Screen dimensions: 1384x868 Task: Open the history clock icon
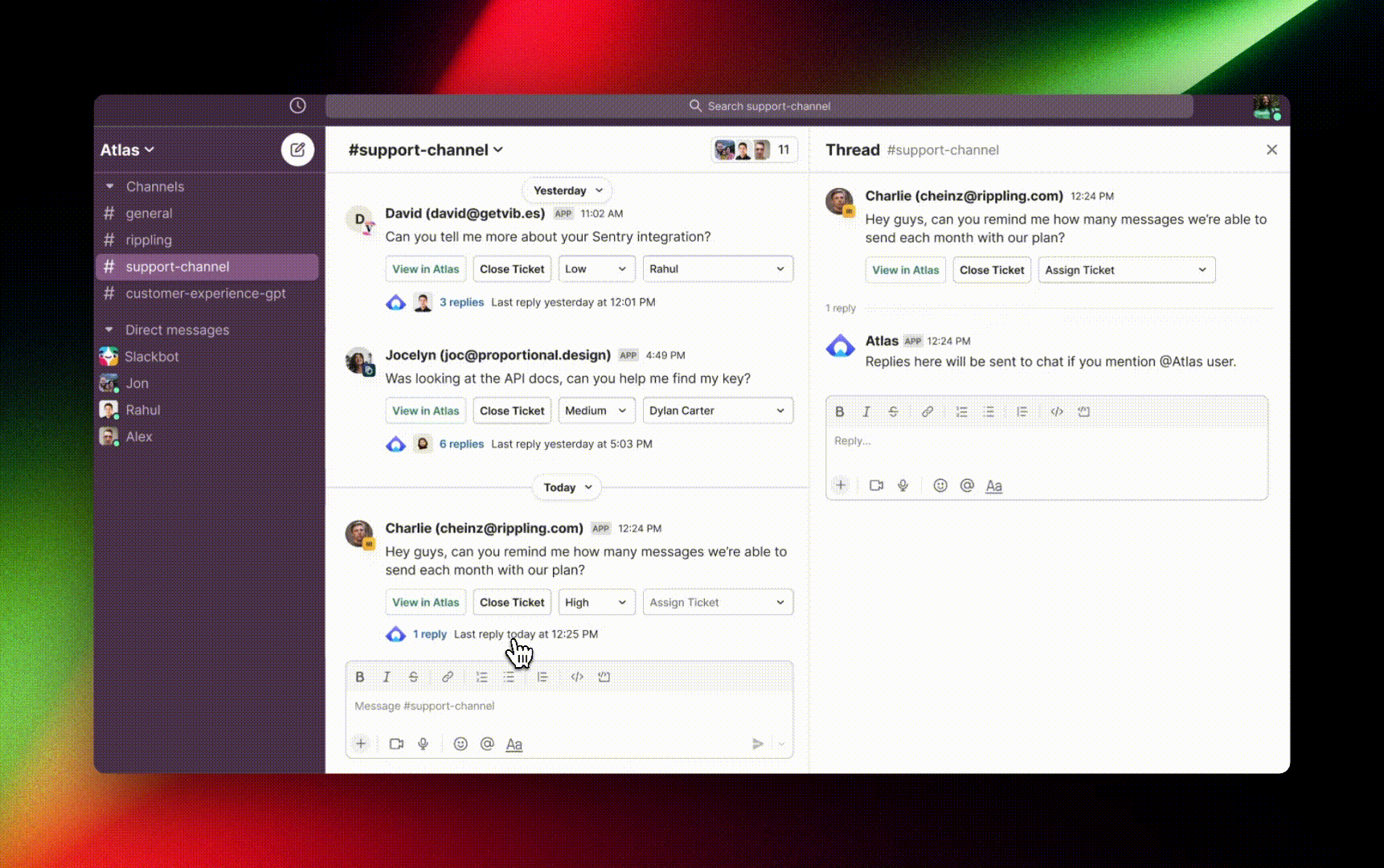pyautogui.click(x=297, y=106)
